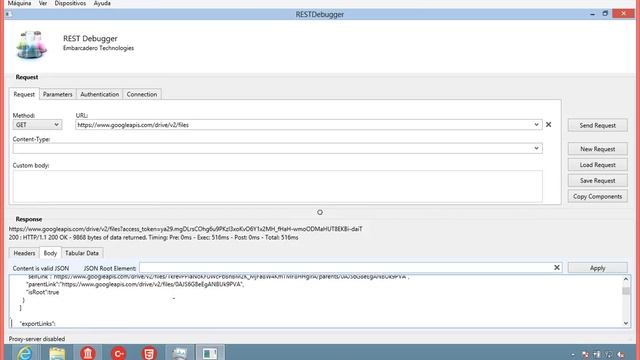
Task: Expand the URL history dropdown
Action: [x=536, y=124]
